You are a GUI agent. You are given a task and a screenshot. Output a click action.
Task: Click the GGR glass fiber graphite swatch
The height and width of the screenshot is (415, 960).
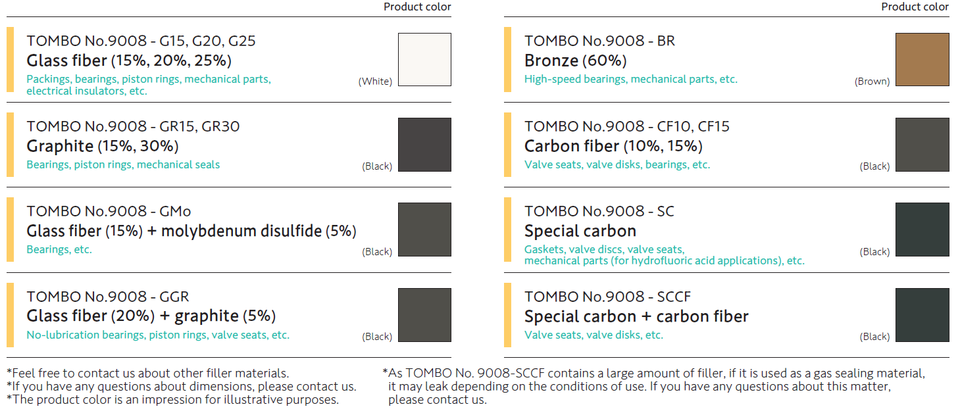point(425,315)
